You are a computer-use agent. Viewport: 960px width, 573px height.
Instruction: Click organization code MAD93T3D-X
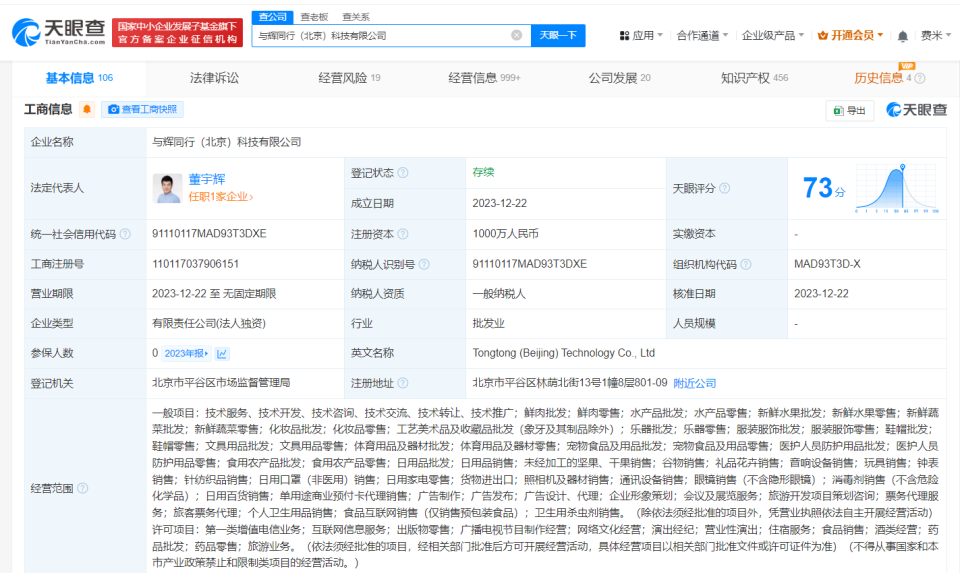827,264
